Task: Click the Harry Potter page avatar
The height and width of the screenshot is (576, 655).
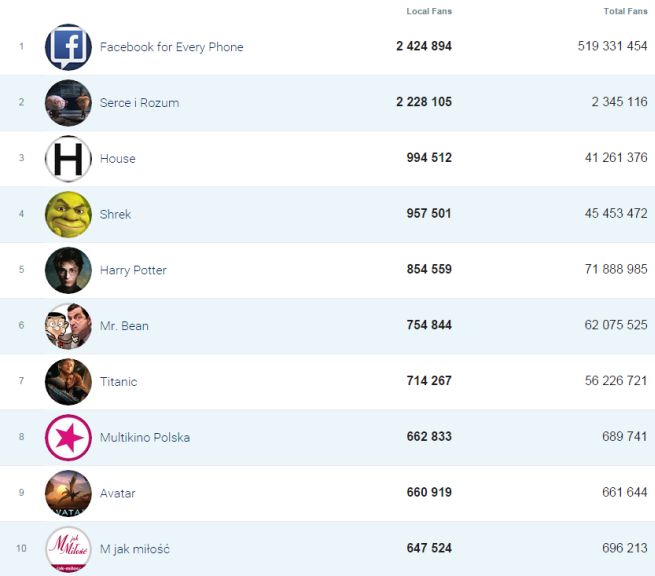Action: click(68, 270)
